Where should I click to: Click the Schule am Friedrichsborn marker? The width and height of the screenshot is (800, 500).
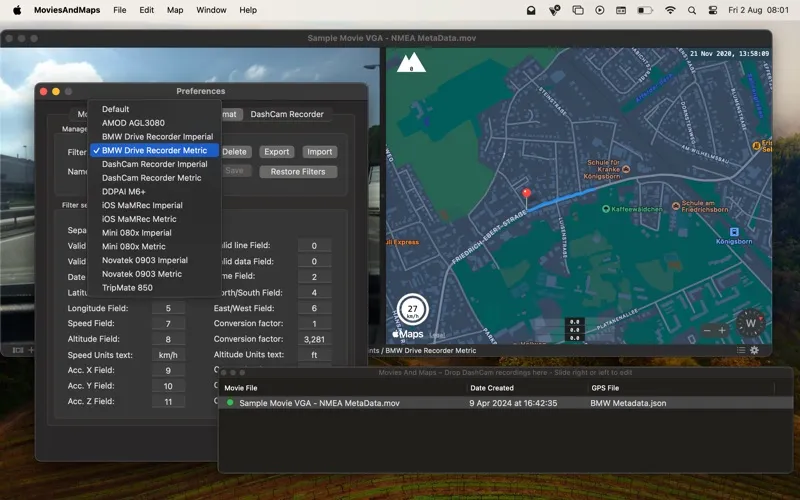676,206
